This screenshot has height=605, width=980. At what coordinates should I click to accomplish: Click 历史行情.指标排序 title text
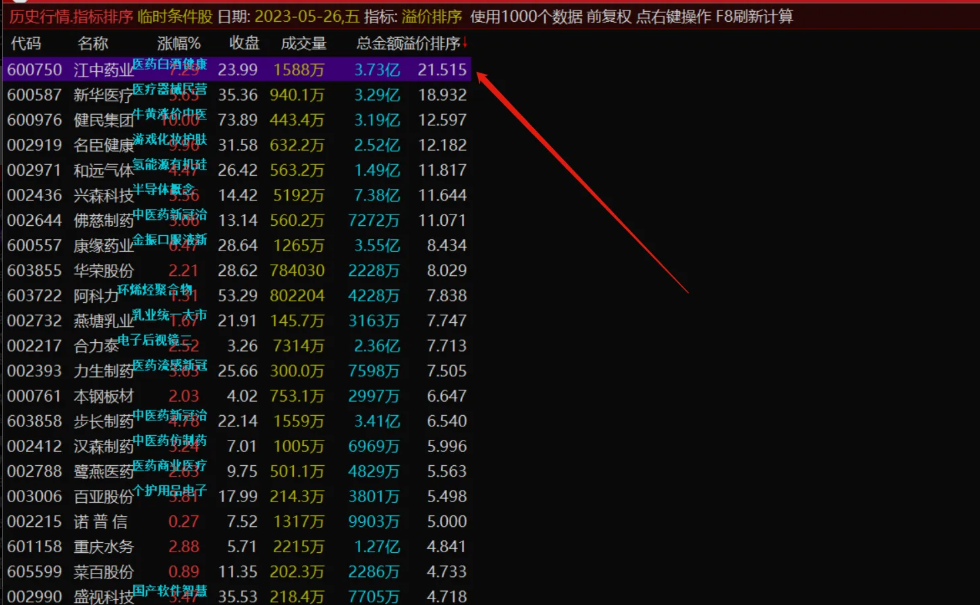(x=71, y=17)
